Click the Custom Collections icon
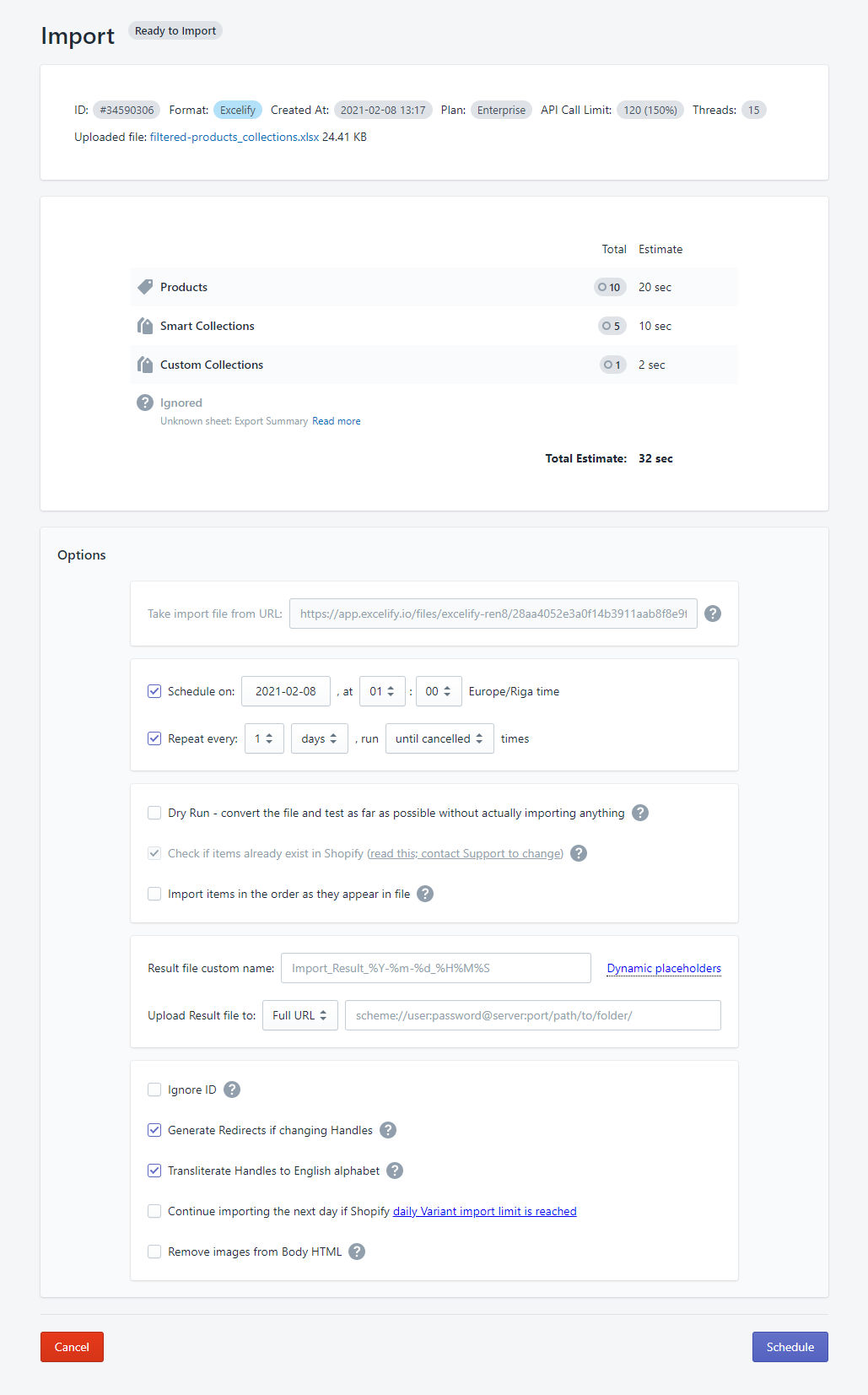 145,365
